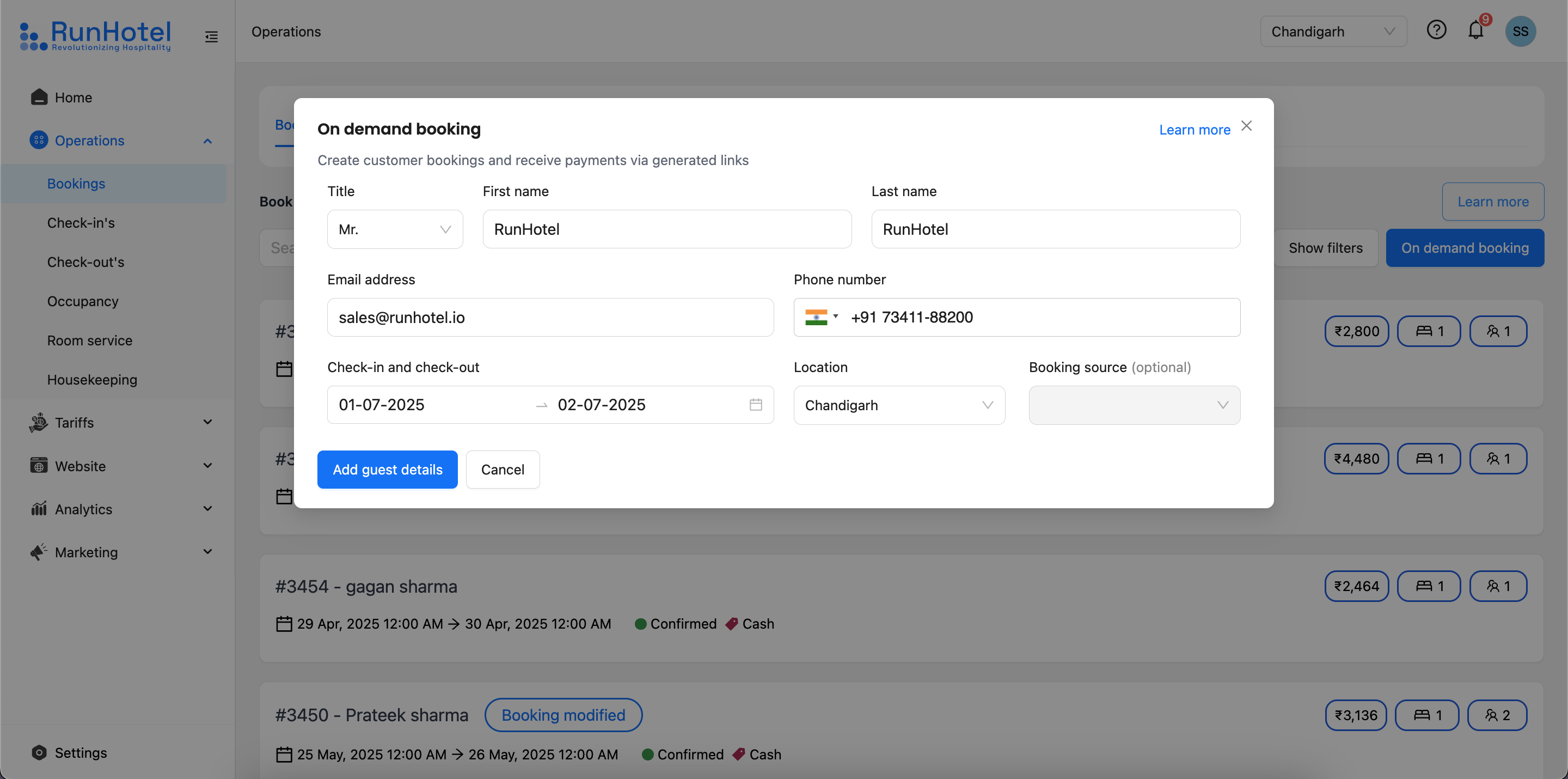Viewport: 1568px width, 779px height.
Task: Click the ₹2,464 amount badge
Action: [x=1357, y=586]
